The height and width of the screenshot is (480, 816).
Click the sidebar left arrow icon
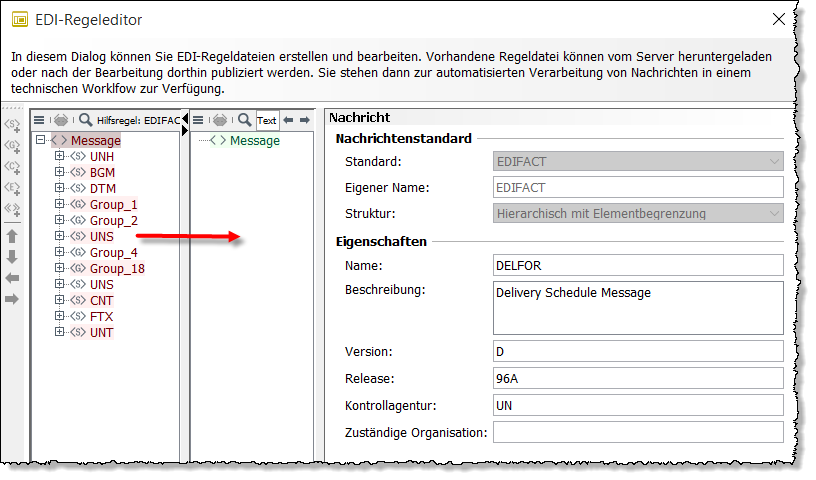point(12,279)
